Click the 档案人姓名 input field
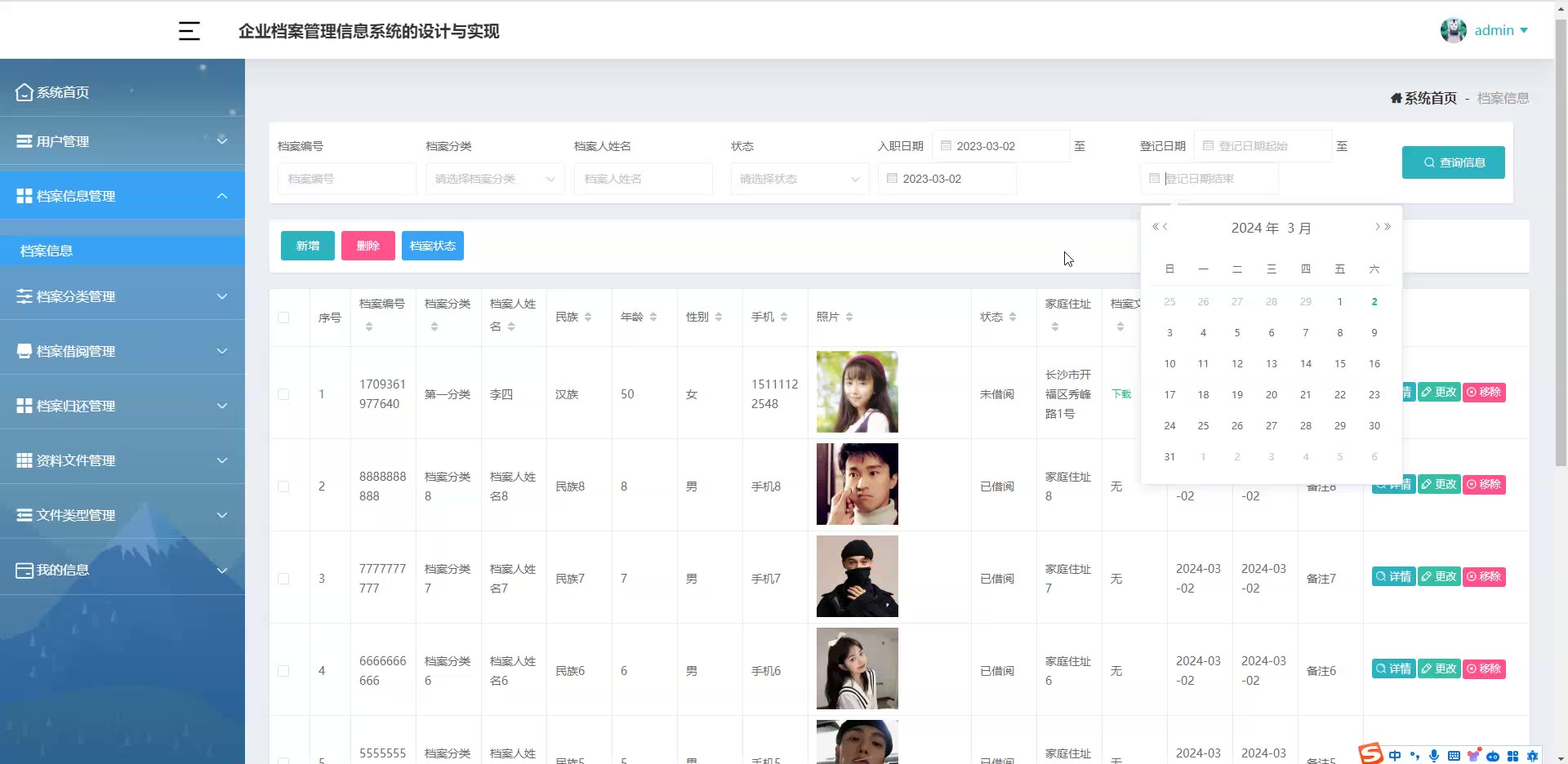The width and height of the screenshot is (1568, 764). point(644,179)
